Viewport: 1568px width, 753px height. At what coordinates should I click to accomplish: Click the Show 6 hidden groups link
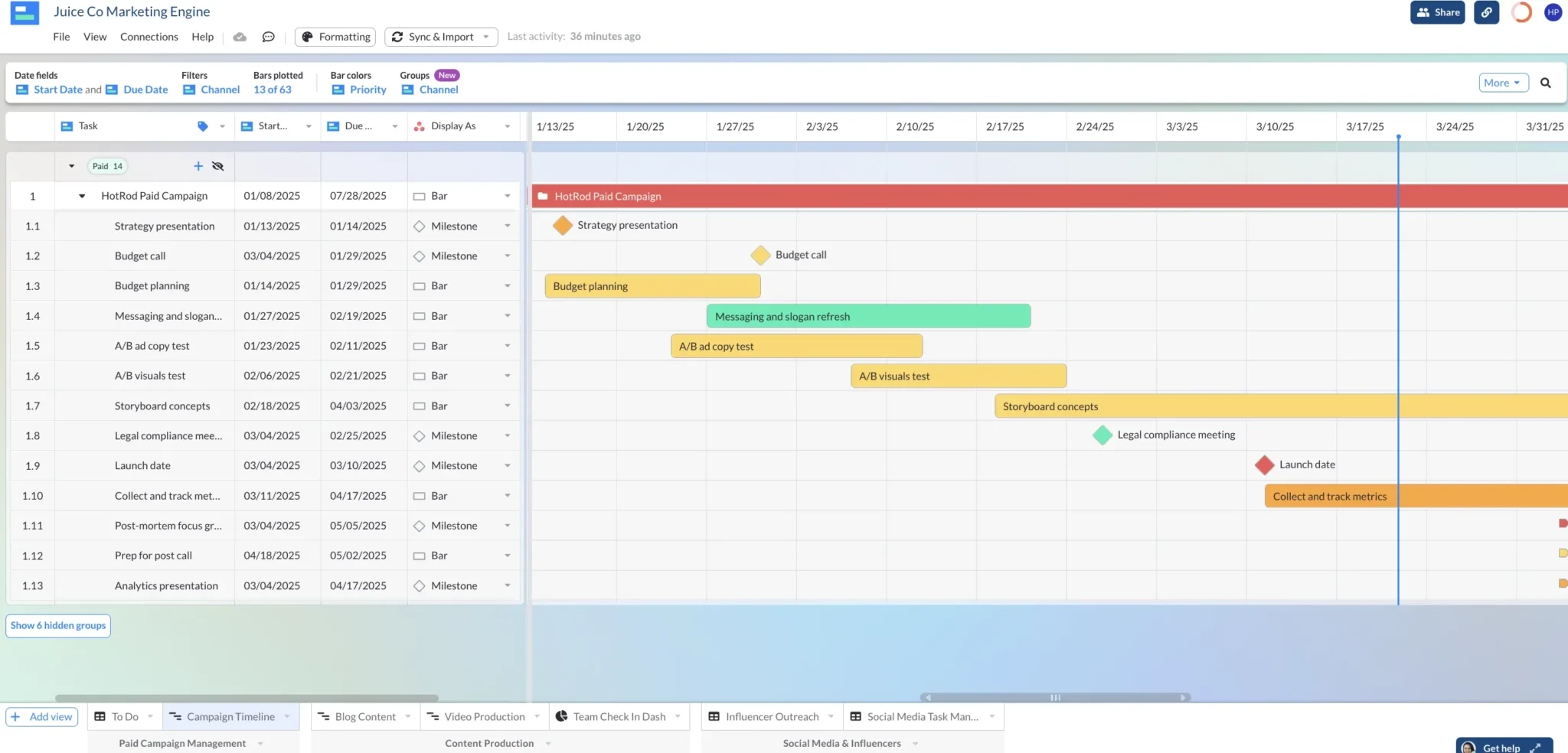(x=57, y=625)
